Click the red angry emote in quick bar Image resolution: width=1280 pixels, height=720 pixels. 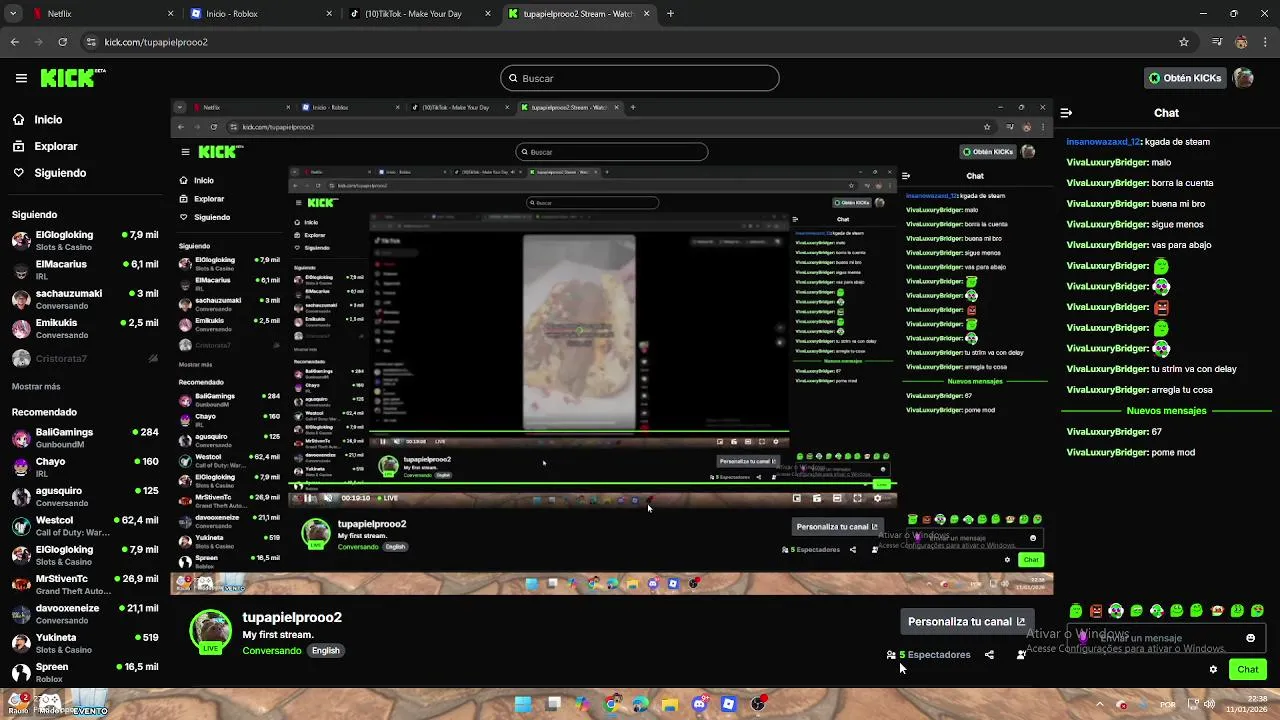point(1096,611)
